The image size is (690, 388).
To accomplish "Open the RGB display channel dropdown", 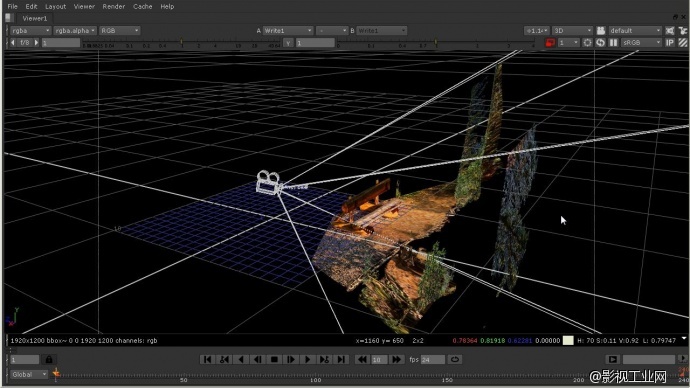I will [x=120, y=31].
